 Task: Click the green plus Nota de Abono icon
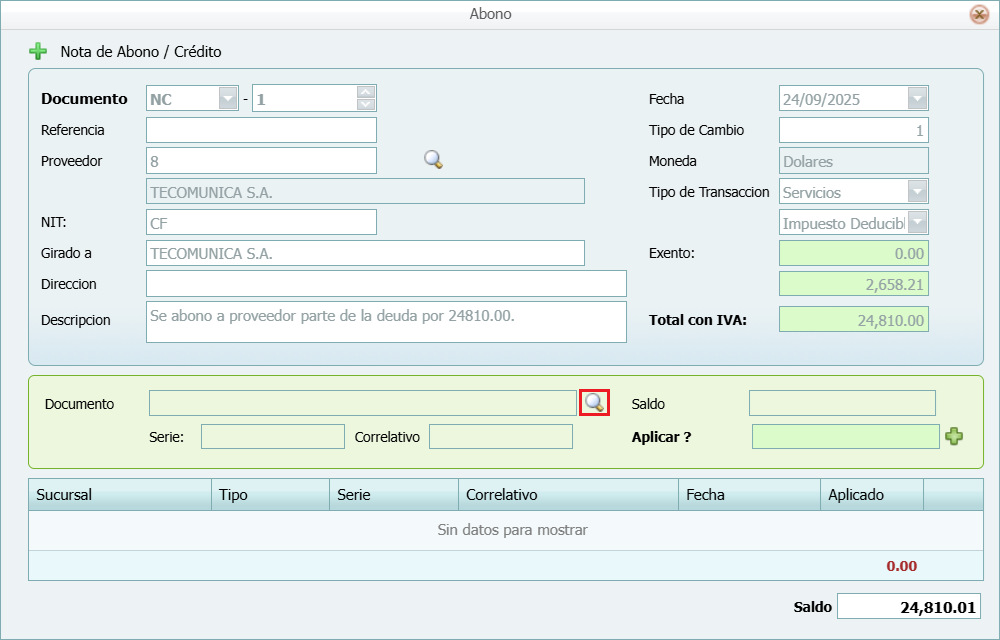[x=38, y=51]
